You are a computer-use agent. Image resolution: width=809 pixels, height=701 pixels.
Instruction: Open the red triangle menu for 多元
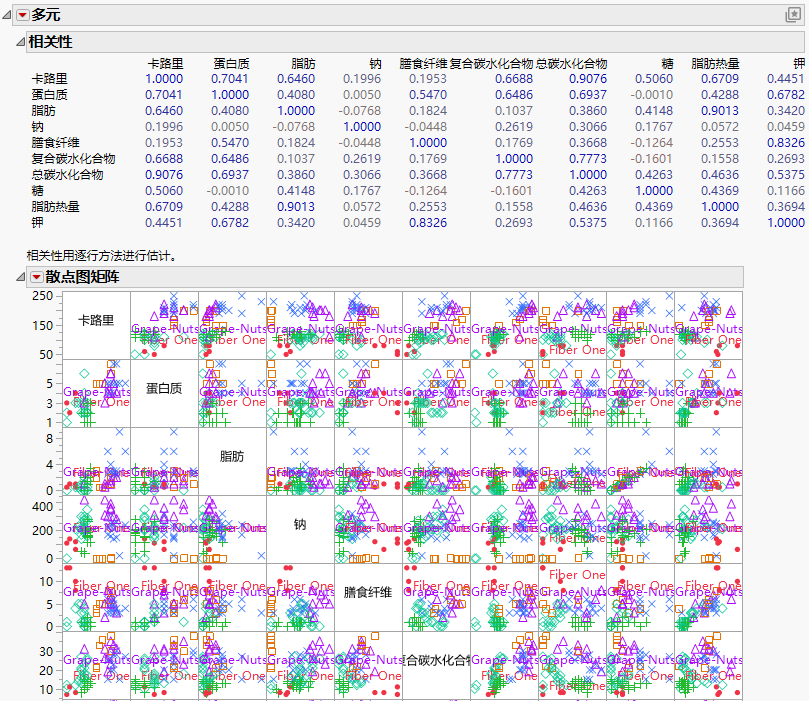(22, 14)
